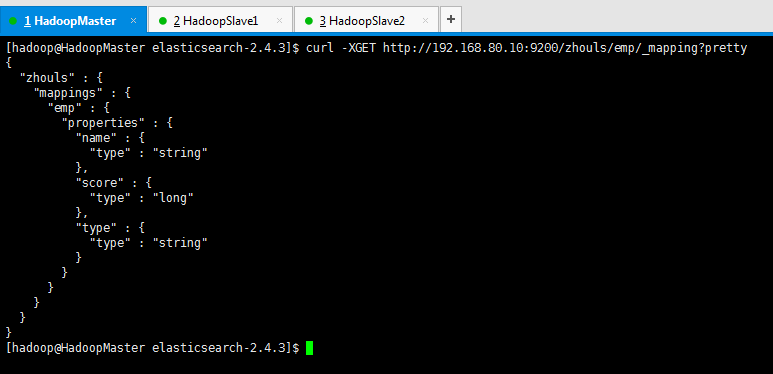Click green status dot on HadoopSlave1 tab
The width and height of the screenshot is (773, 374).
coord(163,21)
